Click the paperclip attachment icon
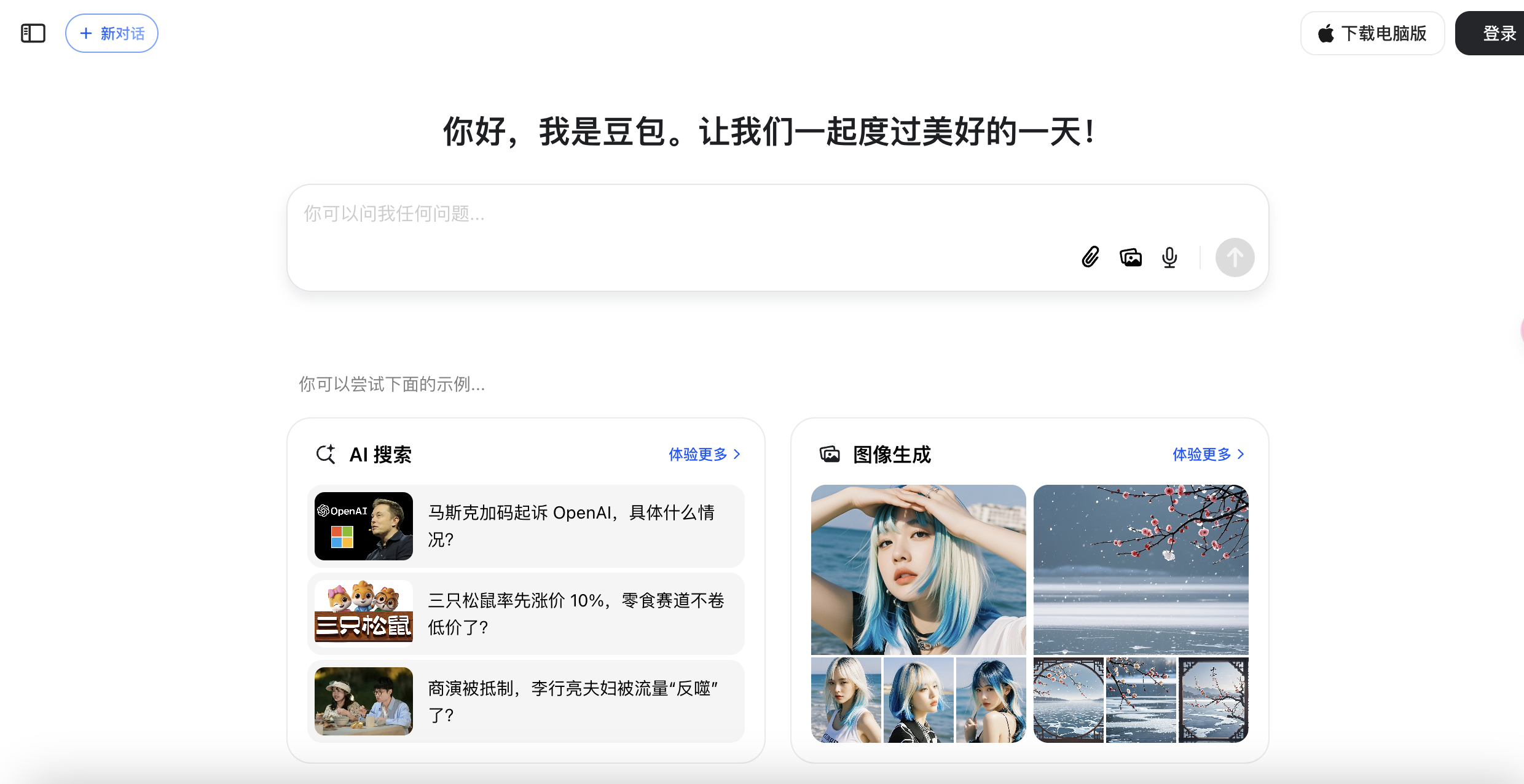 tap(1090, 257)
